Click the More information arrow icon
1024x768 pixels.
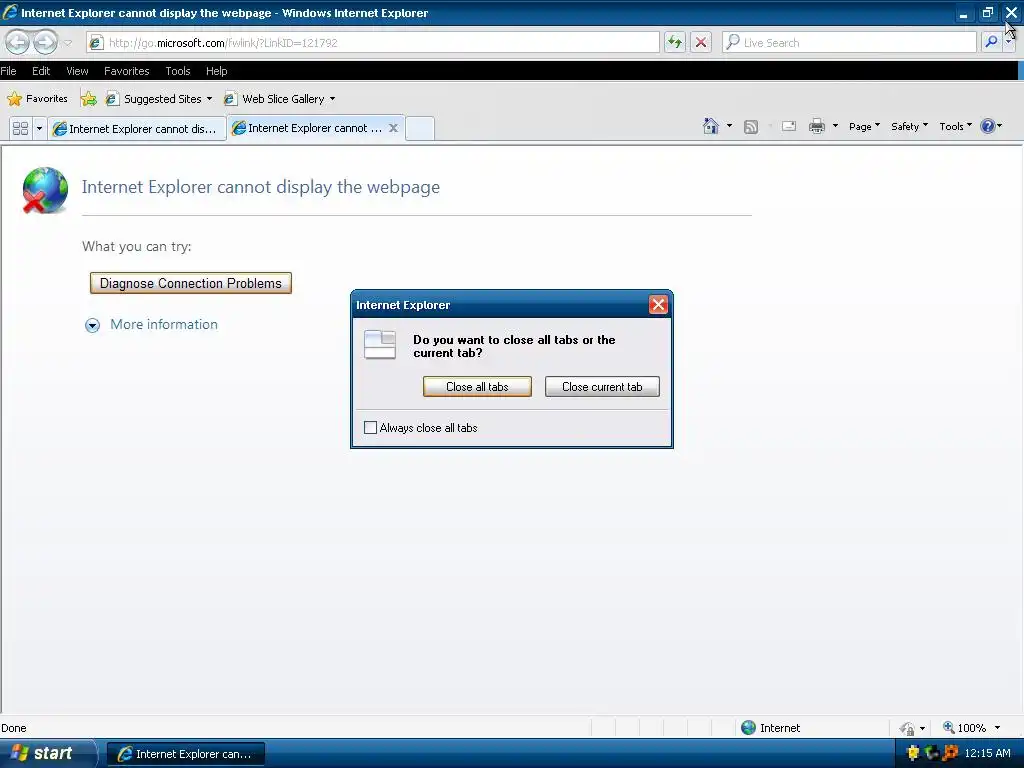(x=92, y=325)
